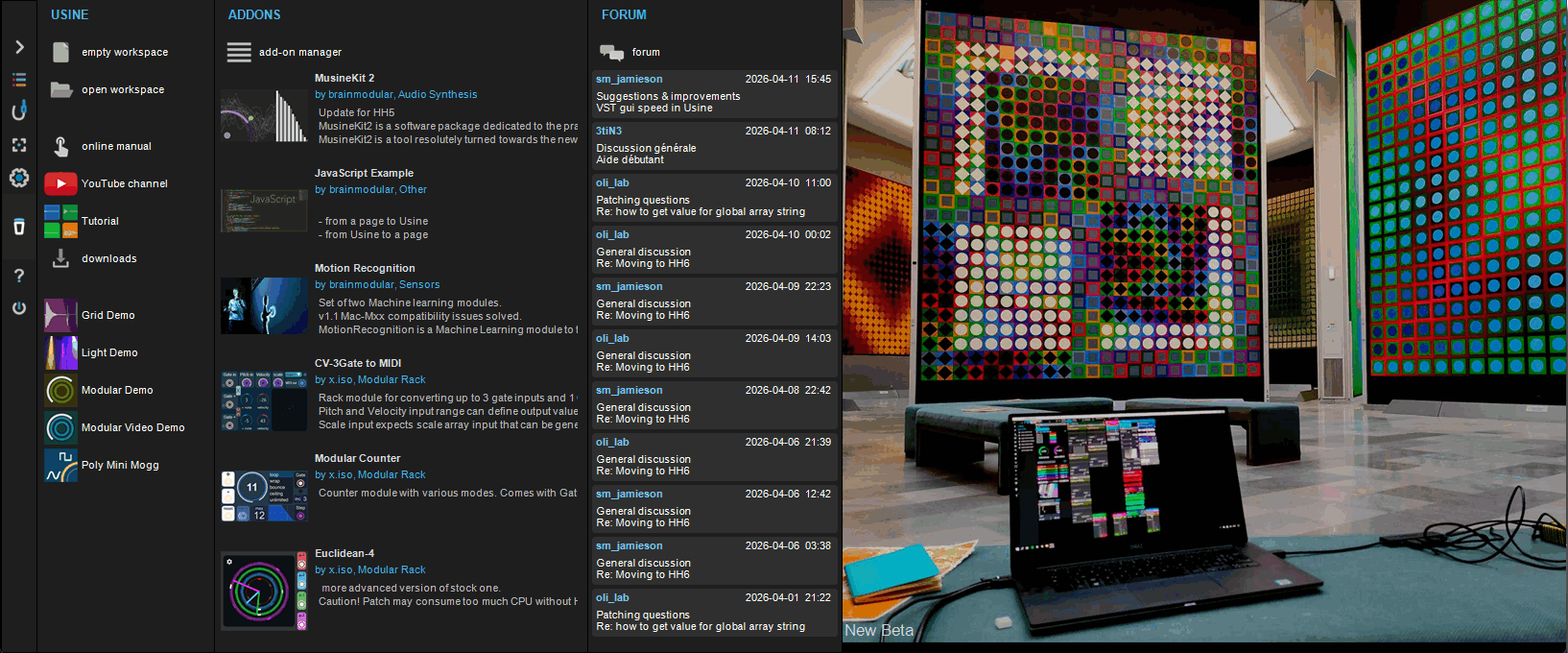Viewport: 1568px width, 653px height.
Task: Open sm_jamieson's 'VST gui speed in Usine' post
Action: coord(714,94)
